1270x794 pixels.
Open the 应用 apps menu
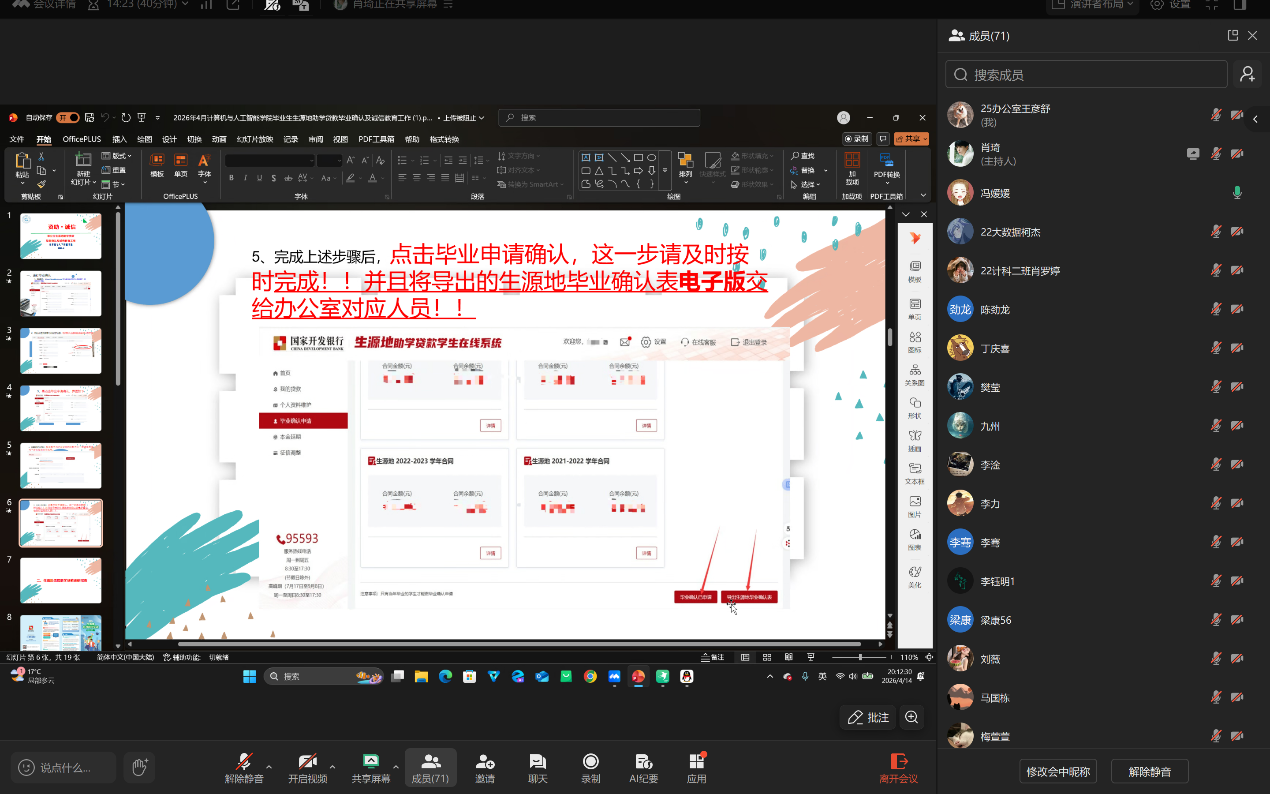click(x=697, y=767)
